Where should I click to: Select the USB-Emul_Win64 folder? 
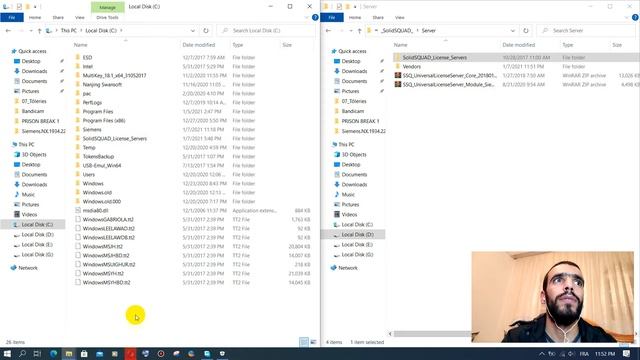(102, 165)
